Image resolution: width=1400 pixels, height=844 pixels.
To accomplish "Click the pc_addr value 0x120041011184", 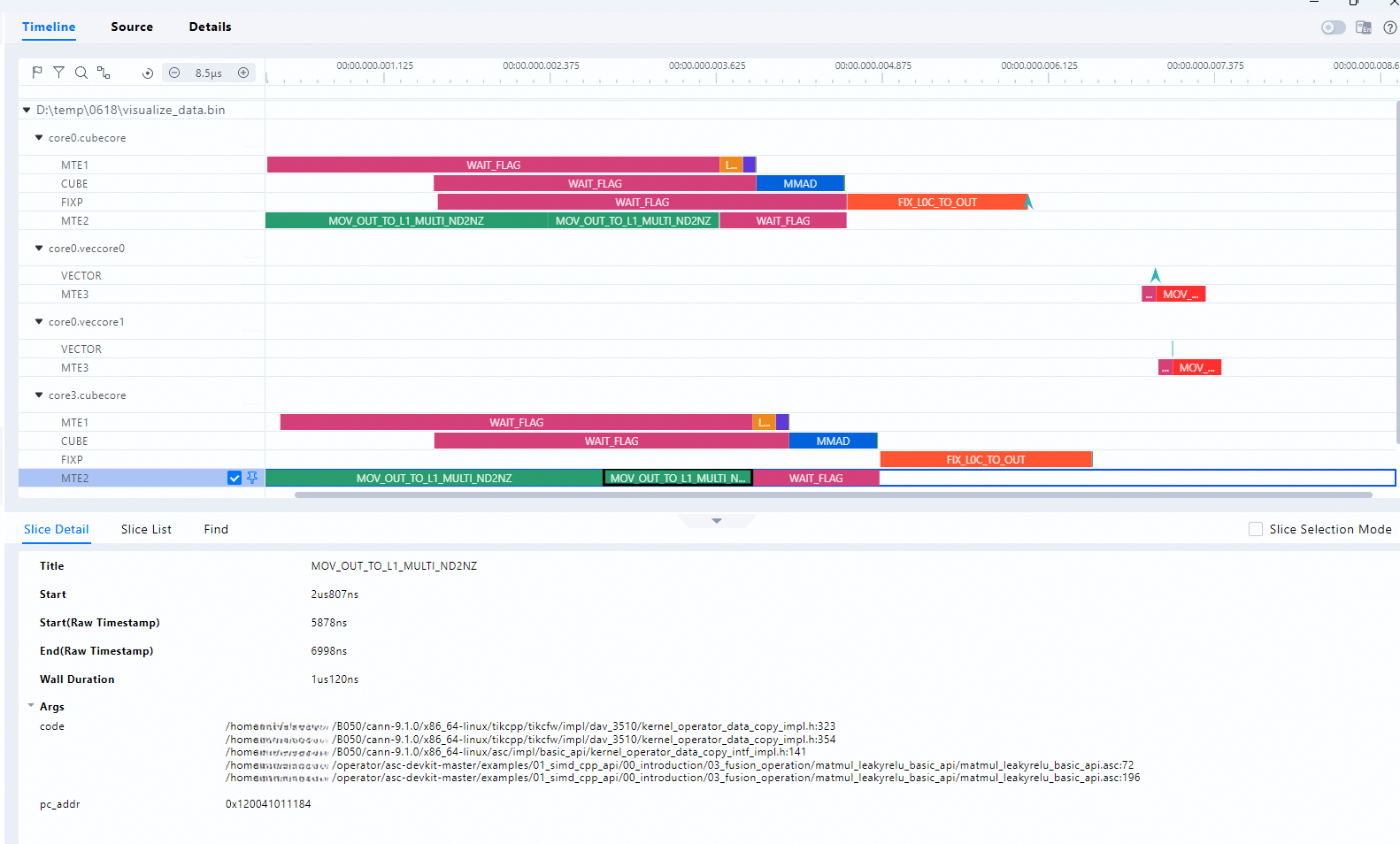I will point(268,804).
